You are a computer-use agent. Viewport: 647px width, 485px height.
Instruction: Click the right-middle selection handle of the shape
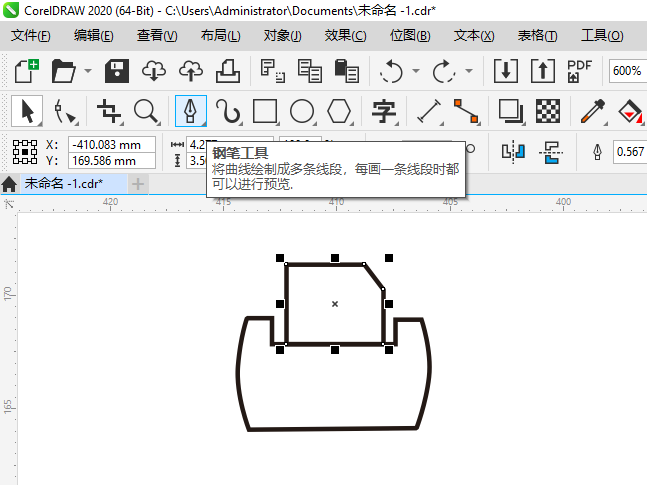coord(389,304)
